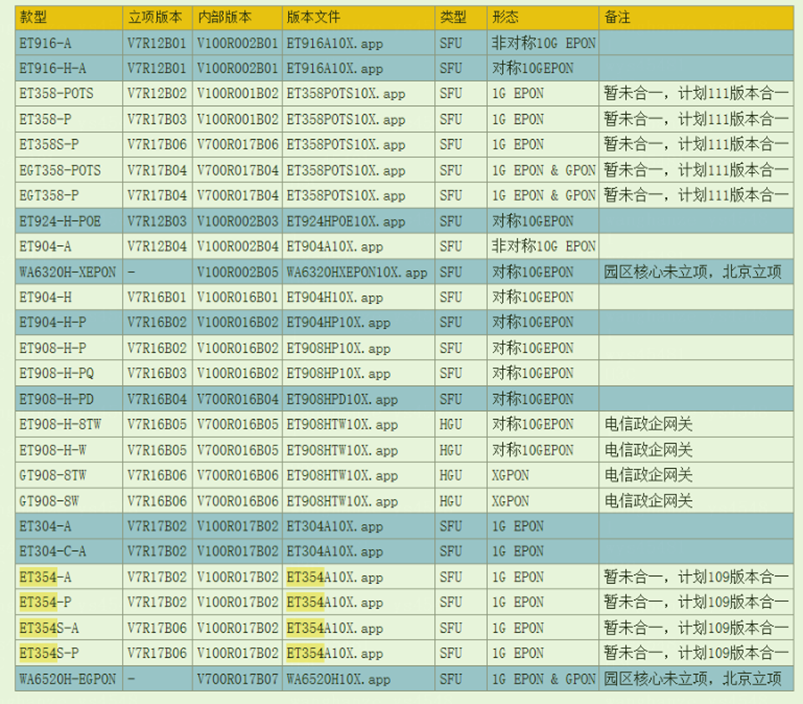Click project version V7R16B01

pyautogui.click(x=157, y=297)
